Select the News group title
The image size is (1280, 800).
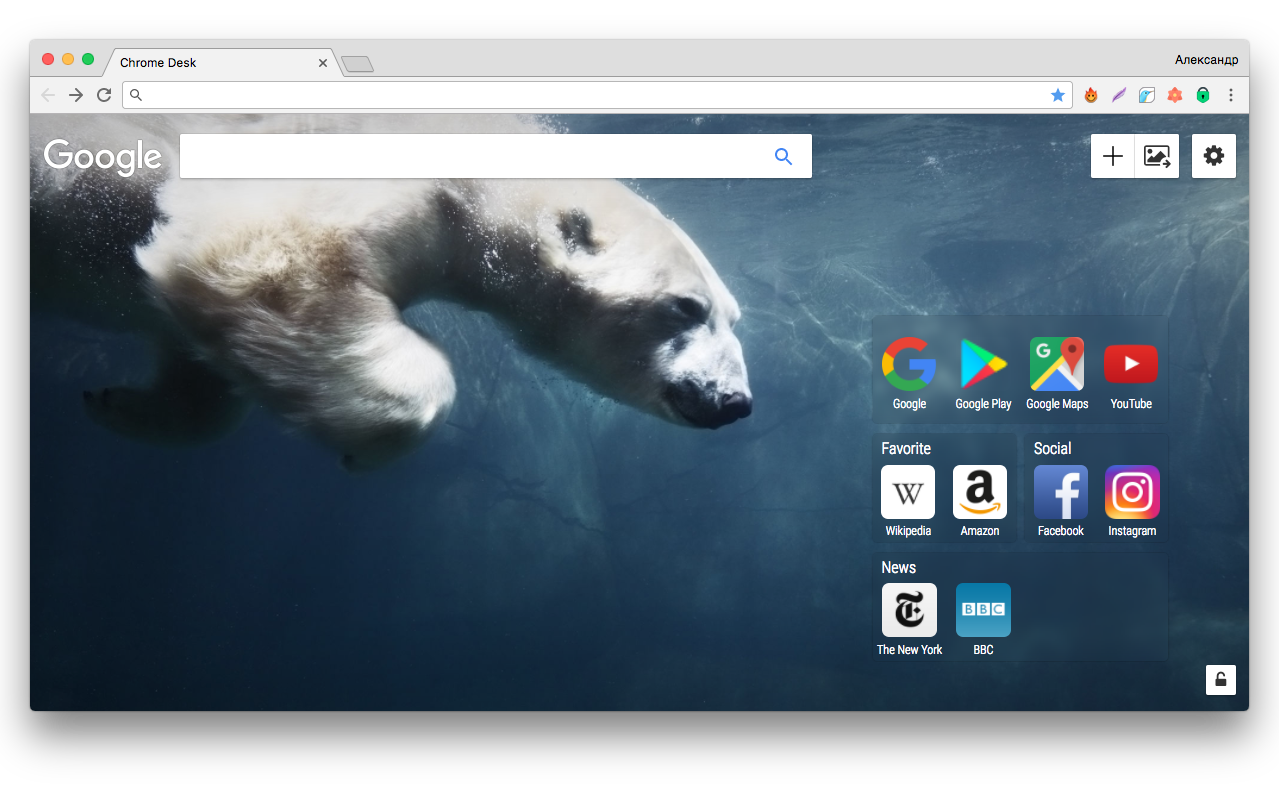[x=899, y=568]
